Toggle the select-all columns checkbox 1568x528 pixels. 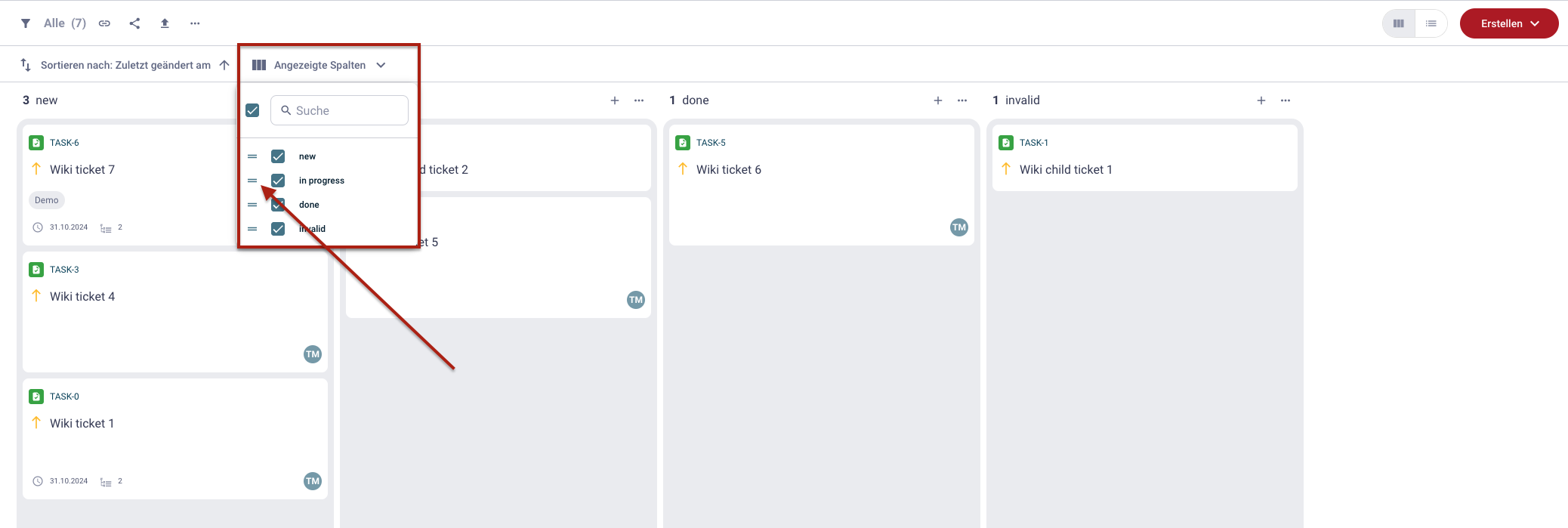[252, 110]
